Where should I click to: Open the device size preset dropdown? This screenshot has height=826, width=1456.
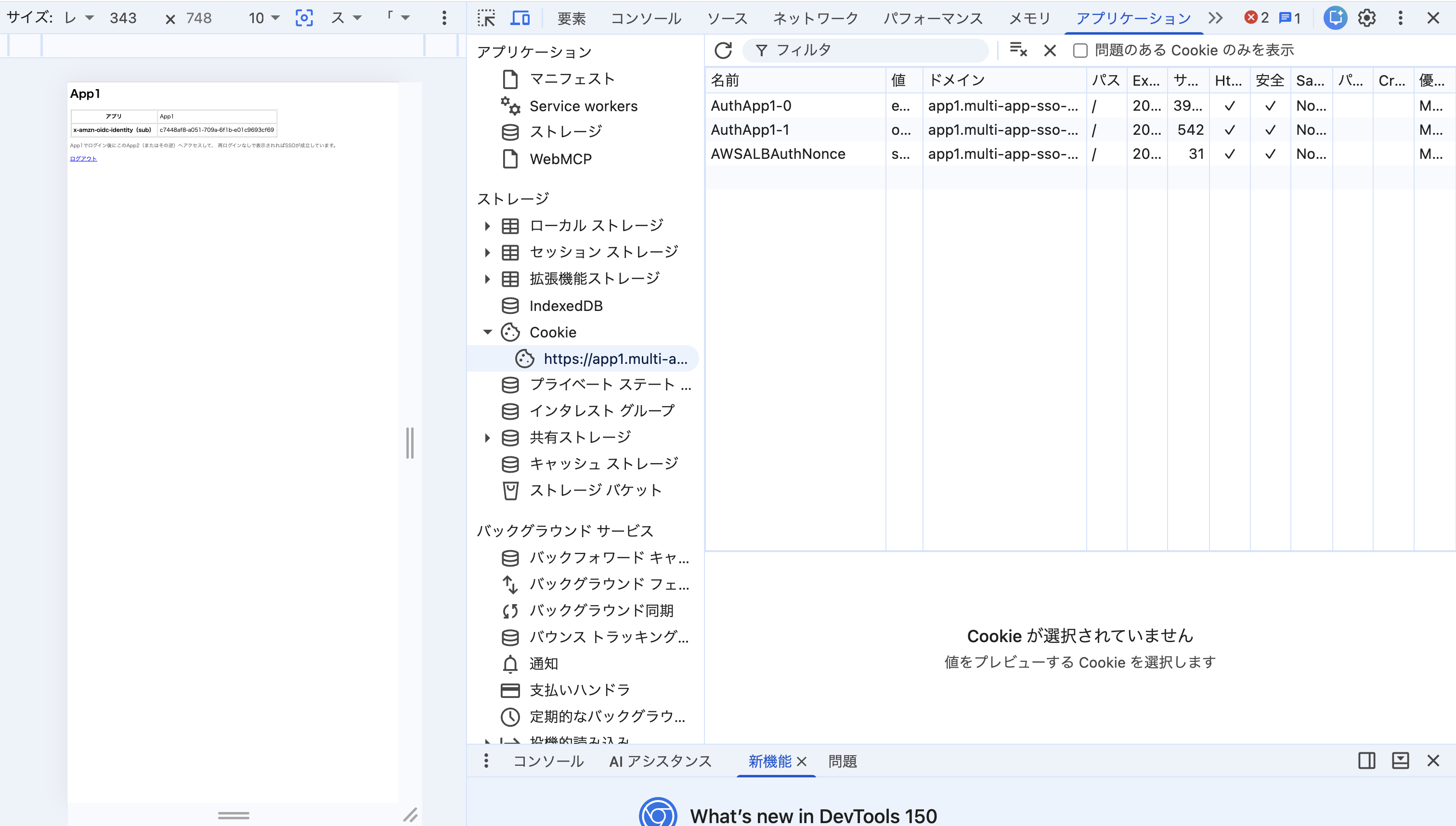click(x=79, y=18)
